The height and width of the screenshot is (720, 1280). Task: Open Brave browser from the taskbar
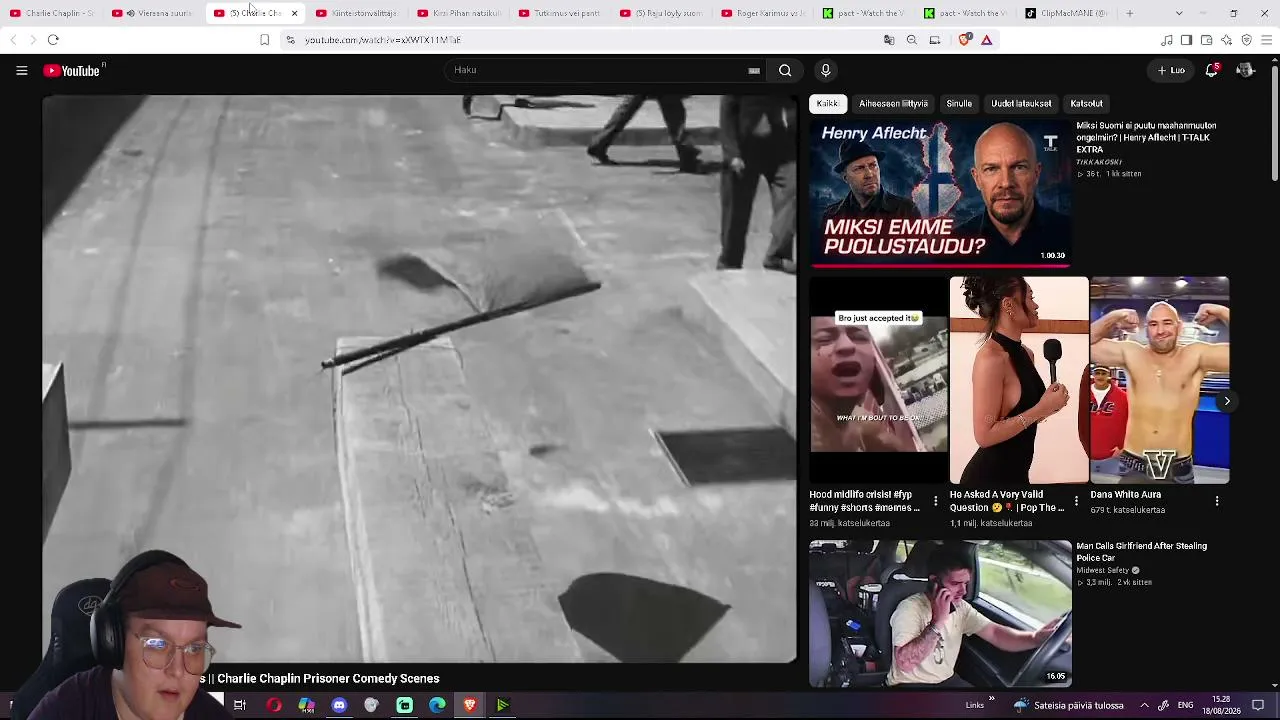pyautogui.click(x=470, y=705)
